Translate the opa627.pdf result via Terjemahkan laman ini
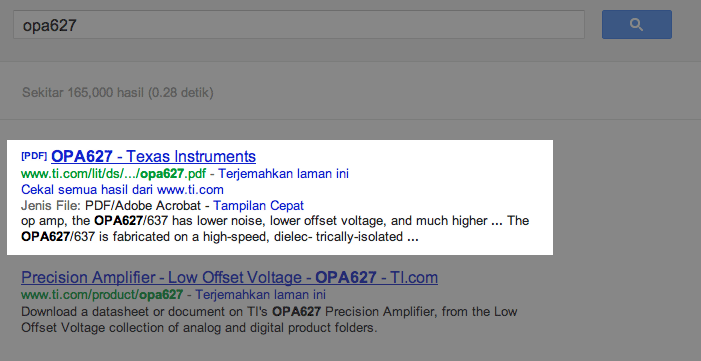 pyautogui.click(x=283, y=174)
